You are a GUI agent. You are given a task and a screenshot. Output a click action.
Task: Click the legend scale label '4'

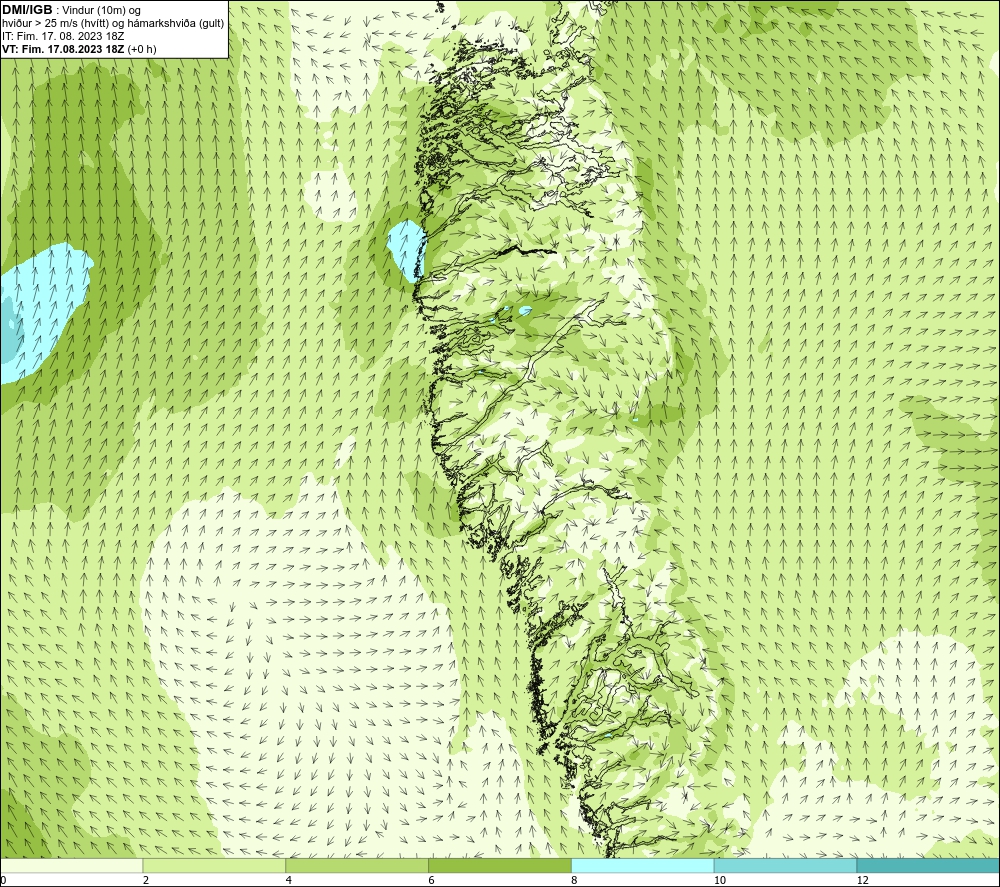coord(289,880)
